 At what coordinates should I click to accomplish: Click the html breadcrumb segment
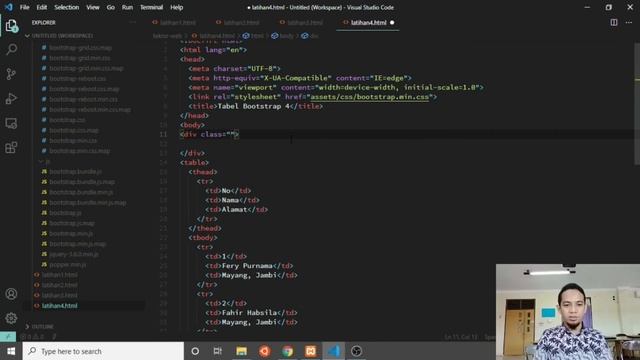(x=254, y=36)
